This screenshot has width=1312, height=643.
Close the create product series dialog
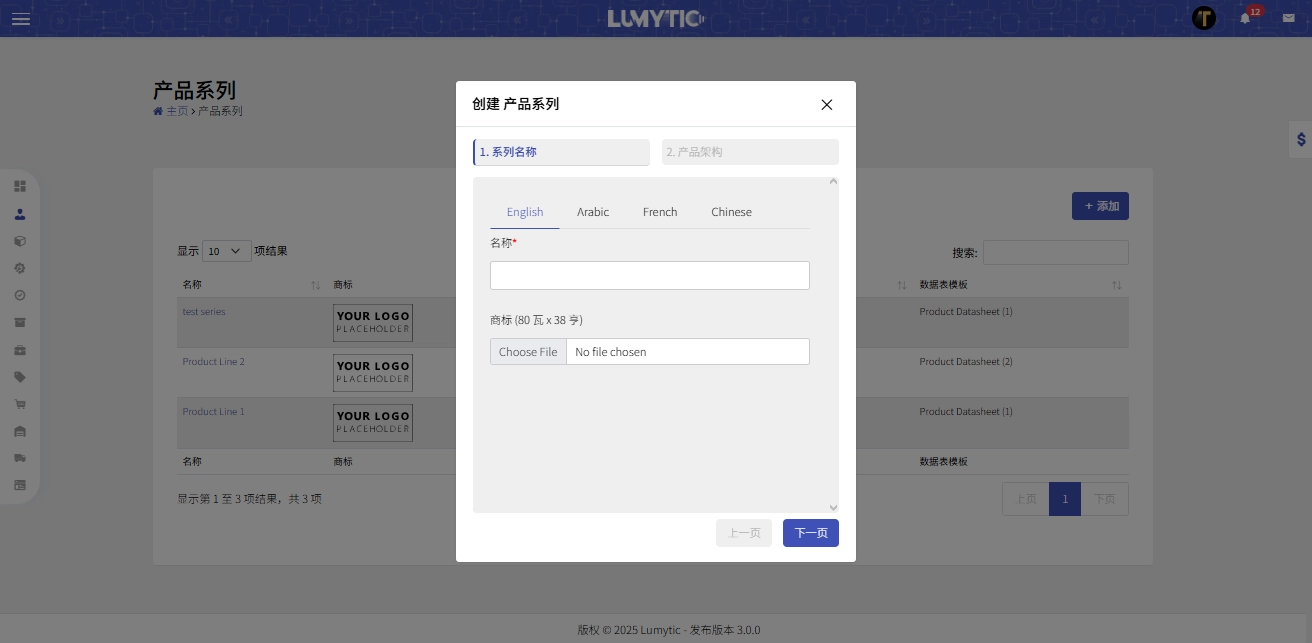click(826, 105)
